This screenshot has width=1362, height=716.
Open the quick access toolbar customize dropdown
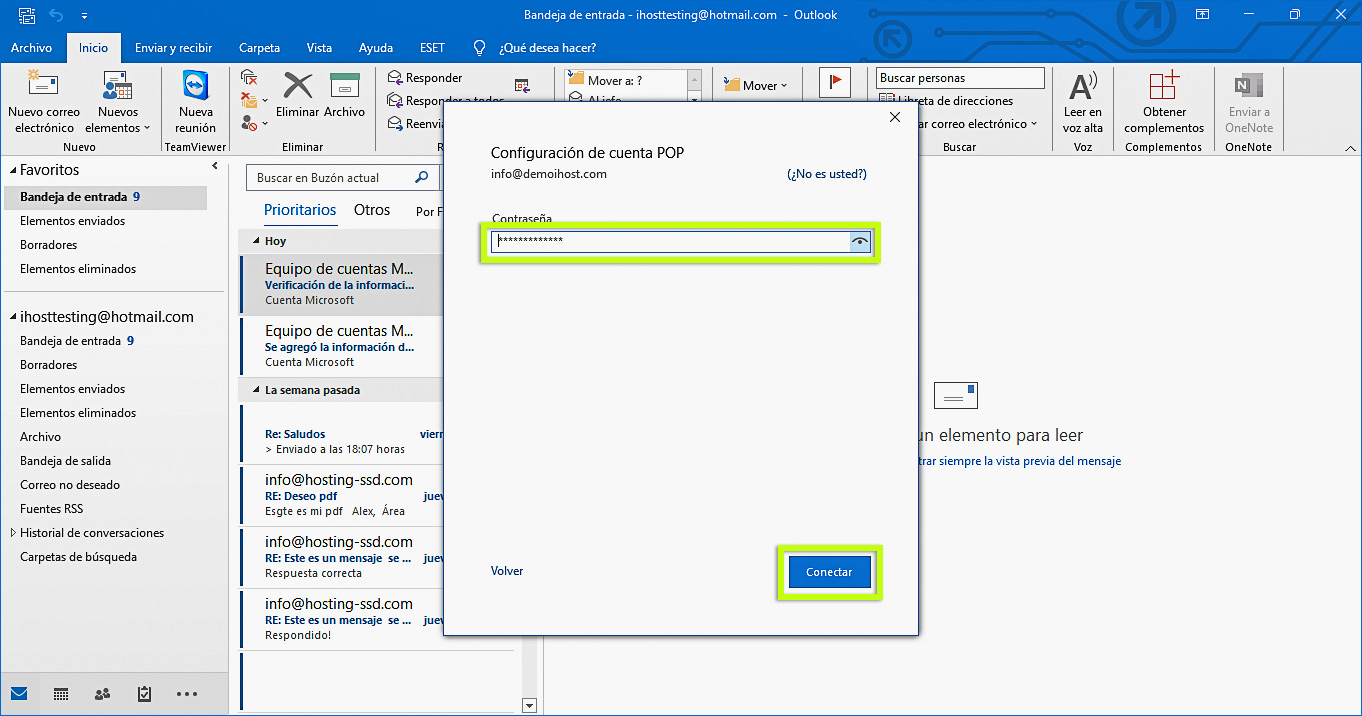(x=84, y=16)
